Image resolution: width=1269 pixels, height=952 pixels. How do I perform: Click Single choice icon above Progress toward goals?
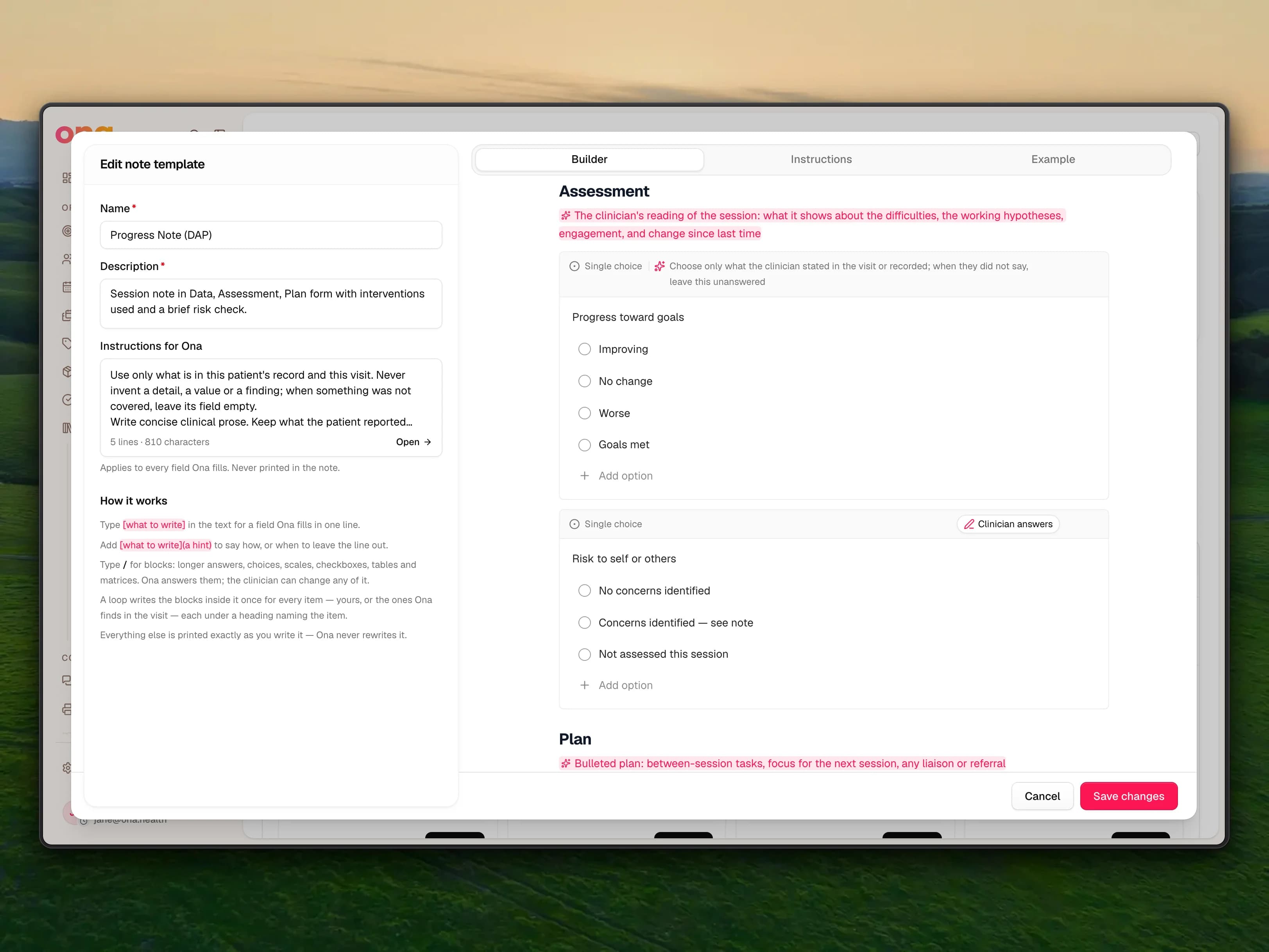(574, 266)
